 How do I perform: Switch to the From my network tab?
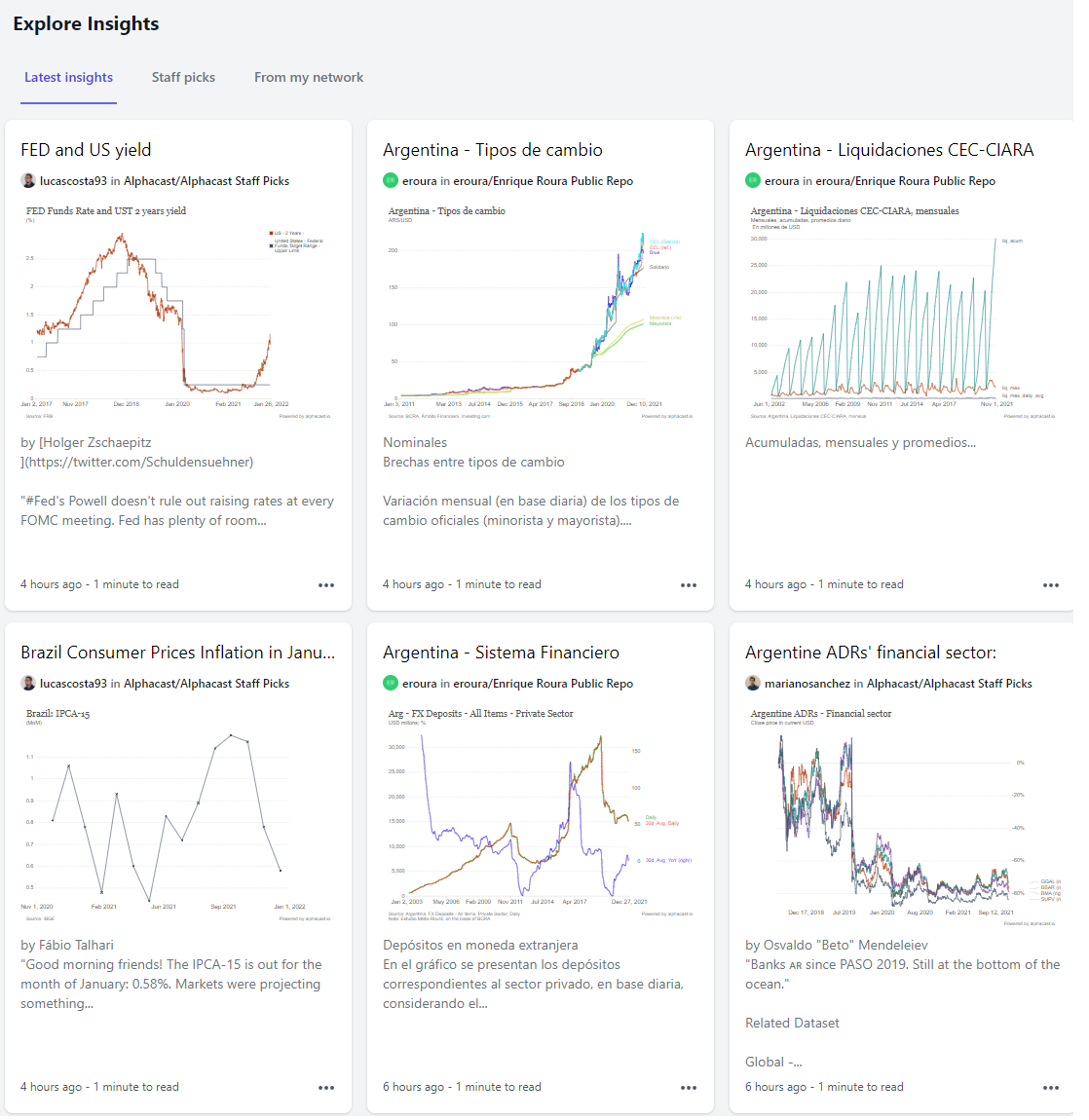click(x=309, y=77)
